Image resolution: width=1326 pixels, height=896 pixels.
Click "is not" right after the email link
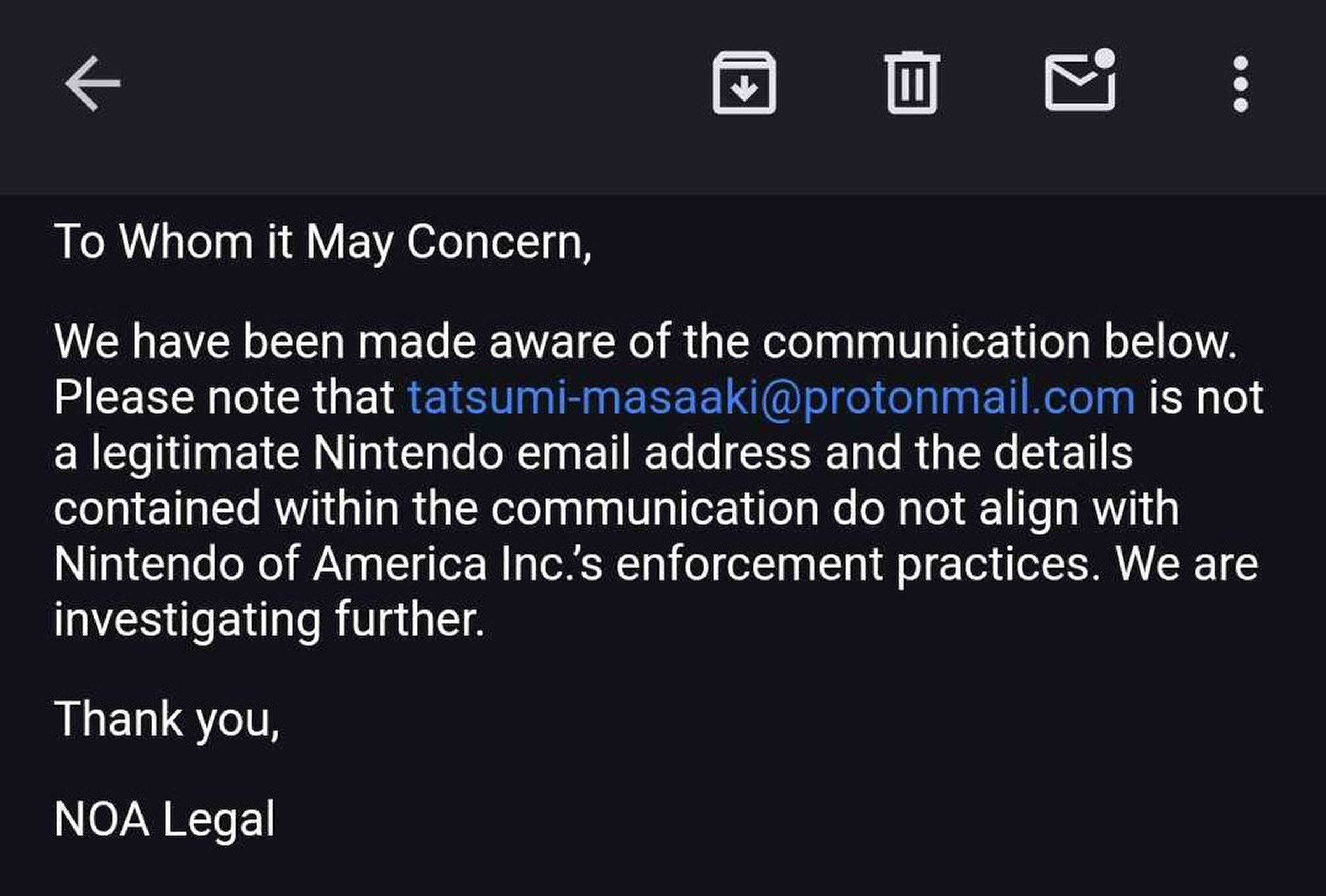[1206, 398]
